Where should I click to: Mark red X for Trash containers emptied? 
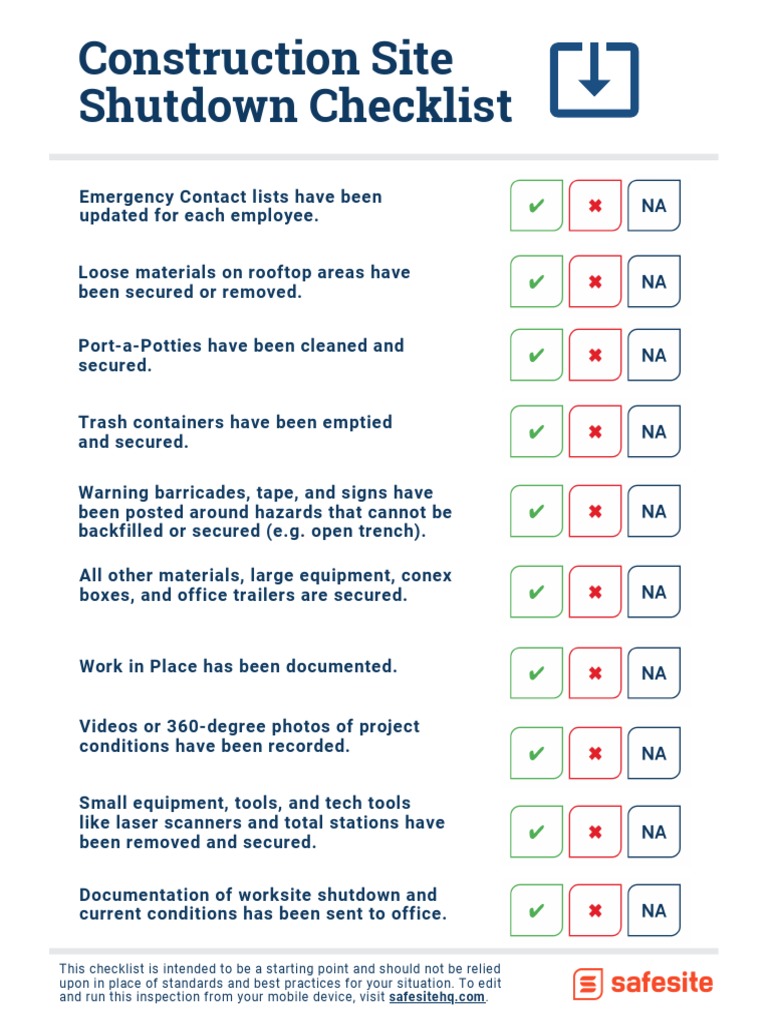pos(595,432)
